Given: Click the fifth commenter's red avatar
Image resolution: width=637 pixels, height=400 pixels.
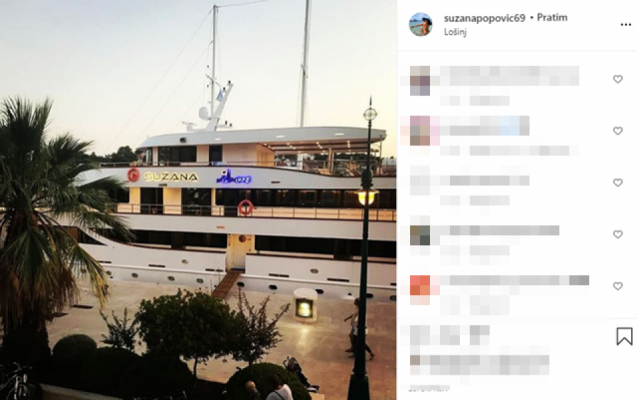Looking at the screenshot, I should [x=420, y=285].
